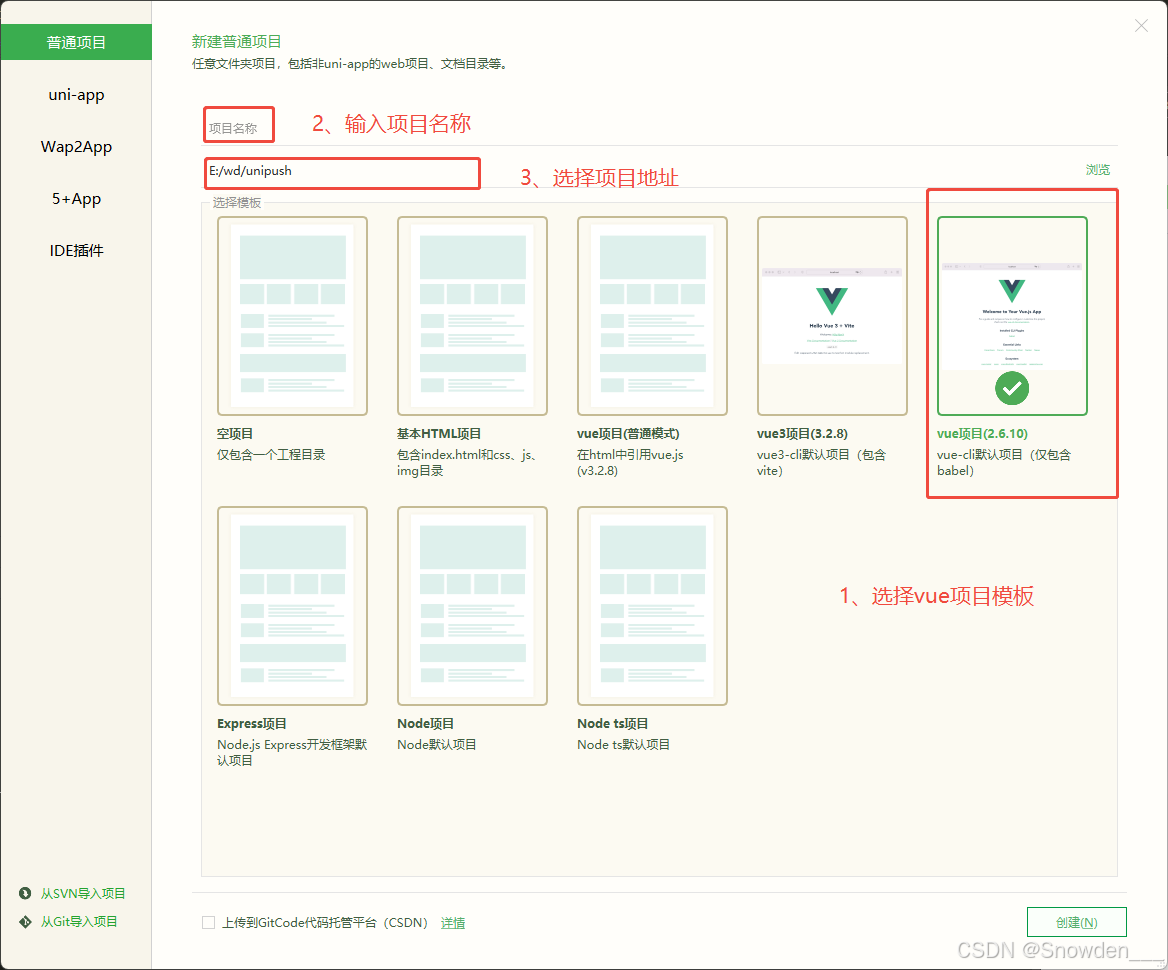This screenshot has height=970, width=1168.
Task: Click the vue项目(2.6.10) title text
Action: point(982,434)
